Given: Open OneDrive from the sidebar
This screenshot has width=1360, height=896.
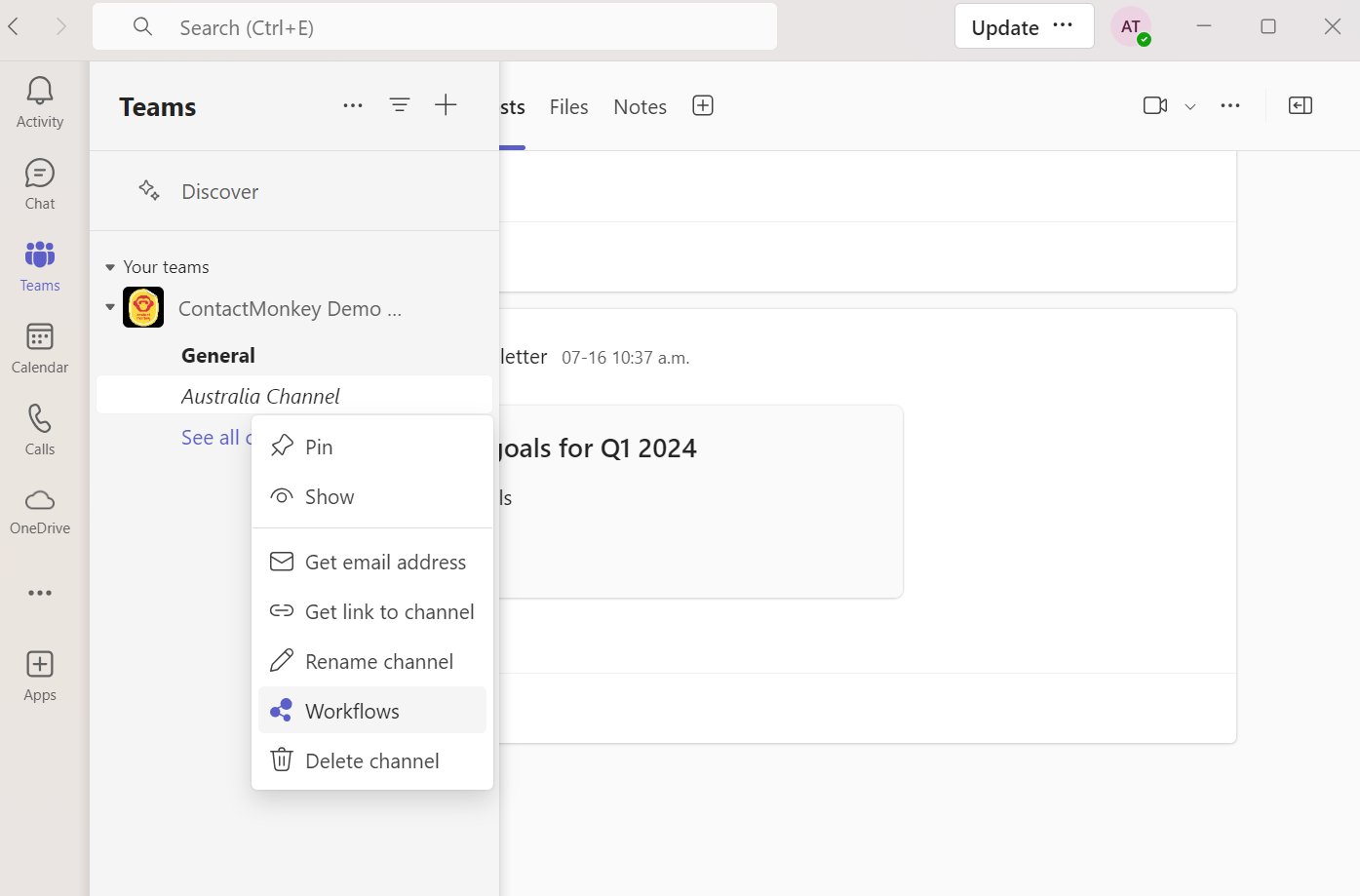Looking at the screenshot, I should 40,512.
